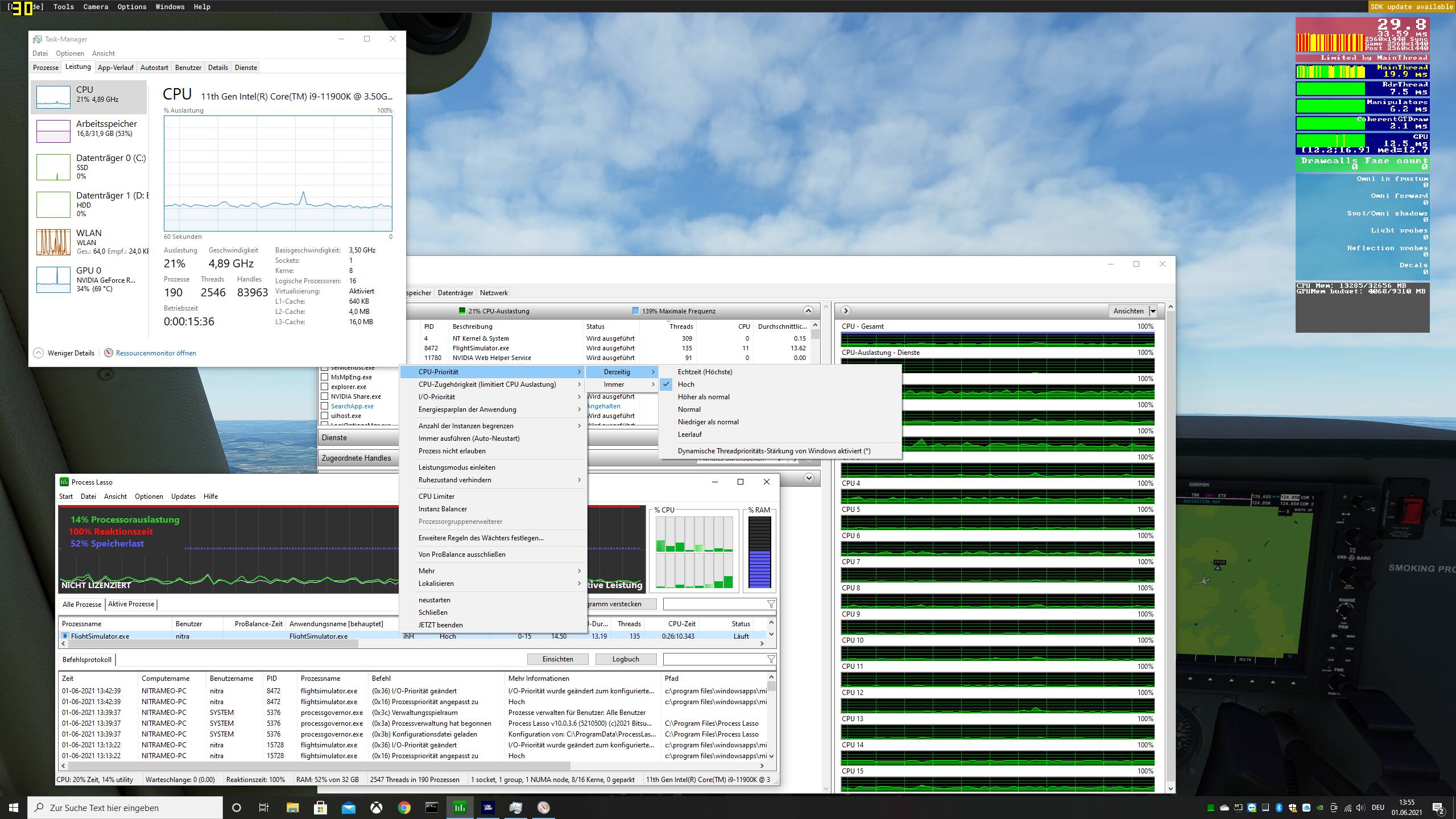Viewport: 1456px width, 819px height.
Task: Expand Anzahl der Instanzen begrenzen submenu
Action: click(x=493, y=425)
